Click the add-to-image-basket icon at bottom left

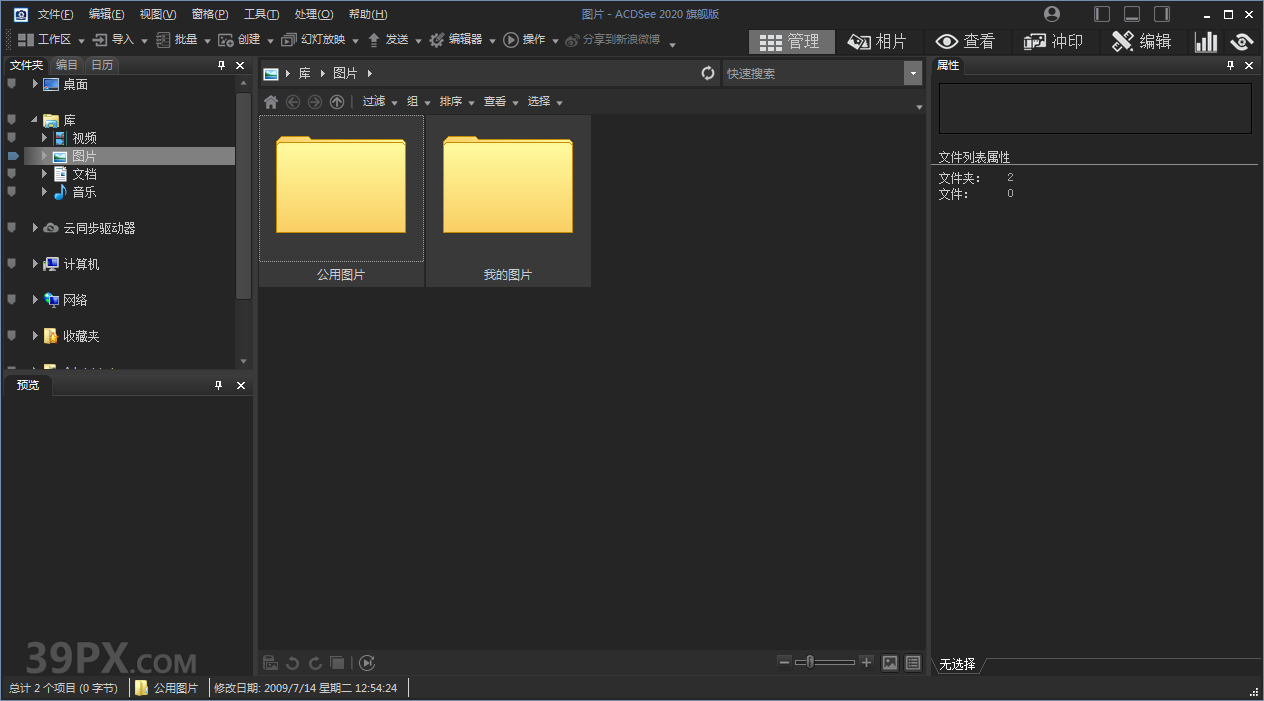pos(270,663)
